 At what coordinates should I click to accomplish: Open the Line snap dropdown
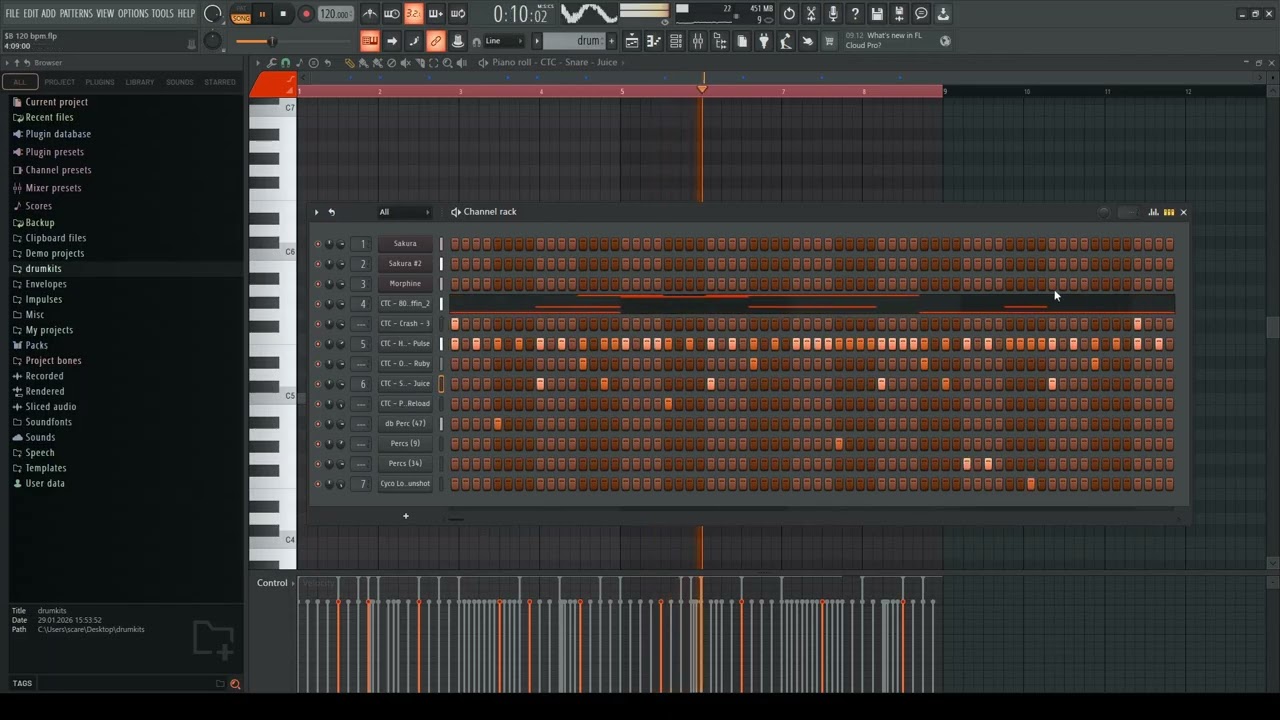505,41
